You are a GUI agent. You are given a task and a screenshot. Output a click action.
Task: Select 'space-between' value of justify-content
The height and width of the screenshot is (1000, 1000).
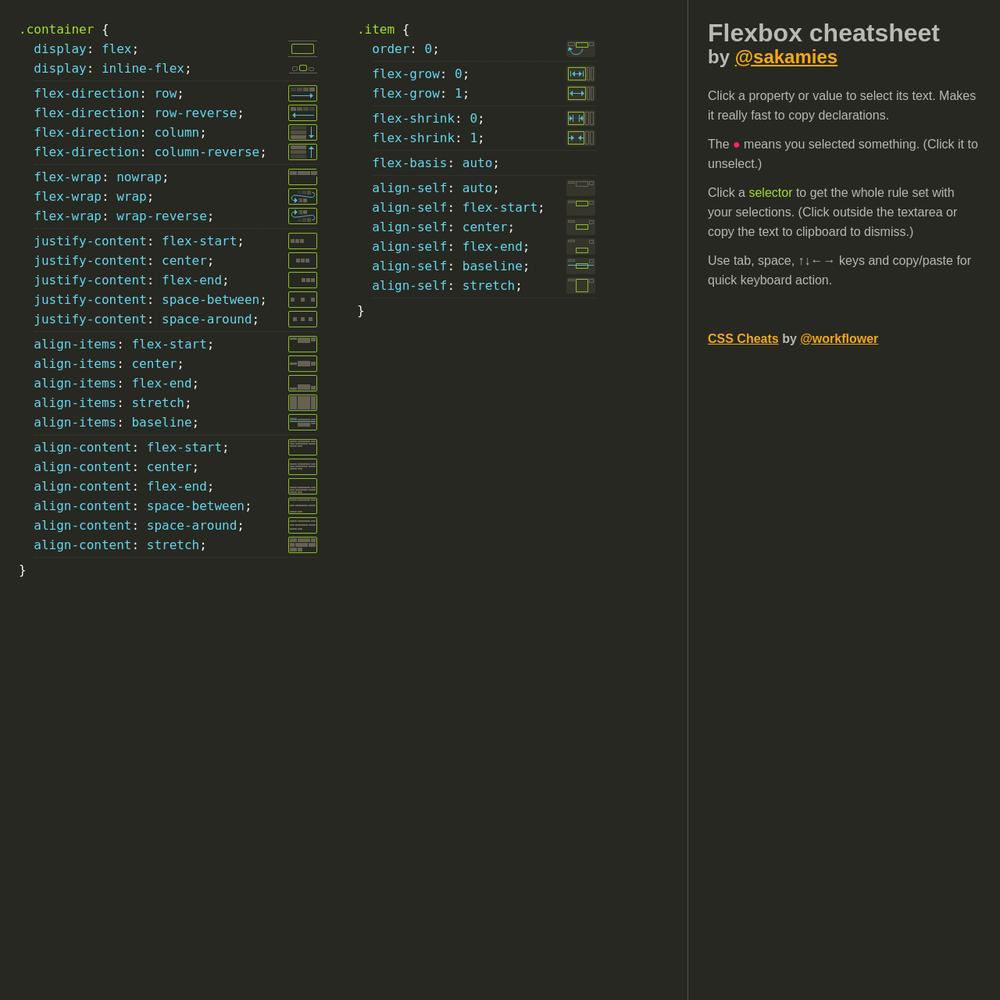(x=210, y=300)
